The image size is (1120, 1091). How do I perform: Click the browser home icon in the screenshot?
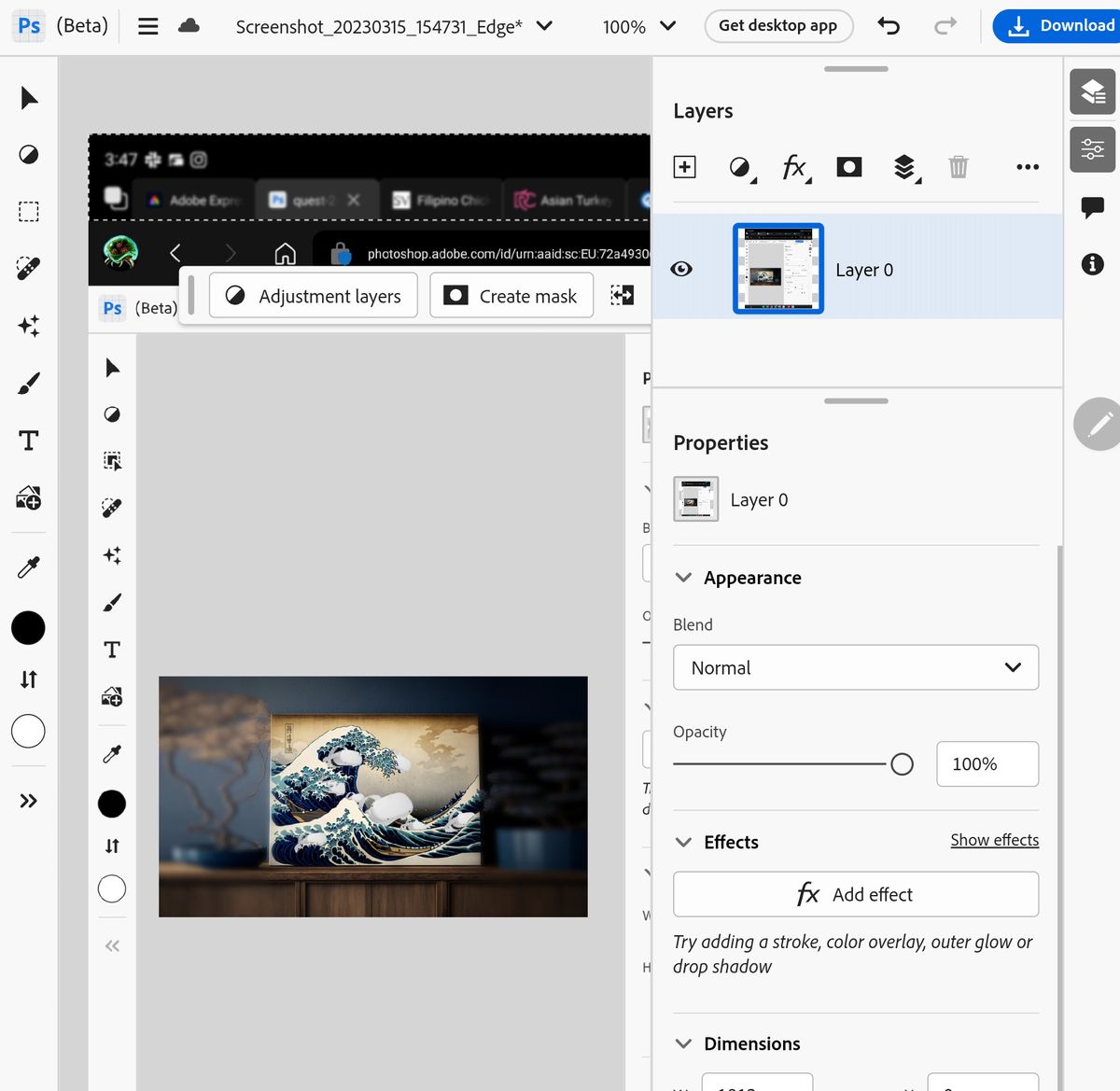coord(285,253)
